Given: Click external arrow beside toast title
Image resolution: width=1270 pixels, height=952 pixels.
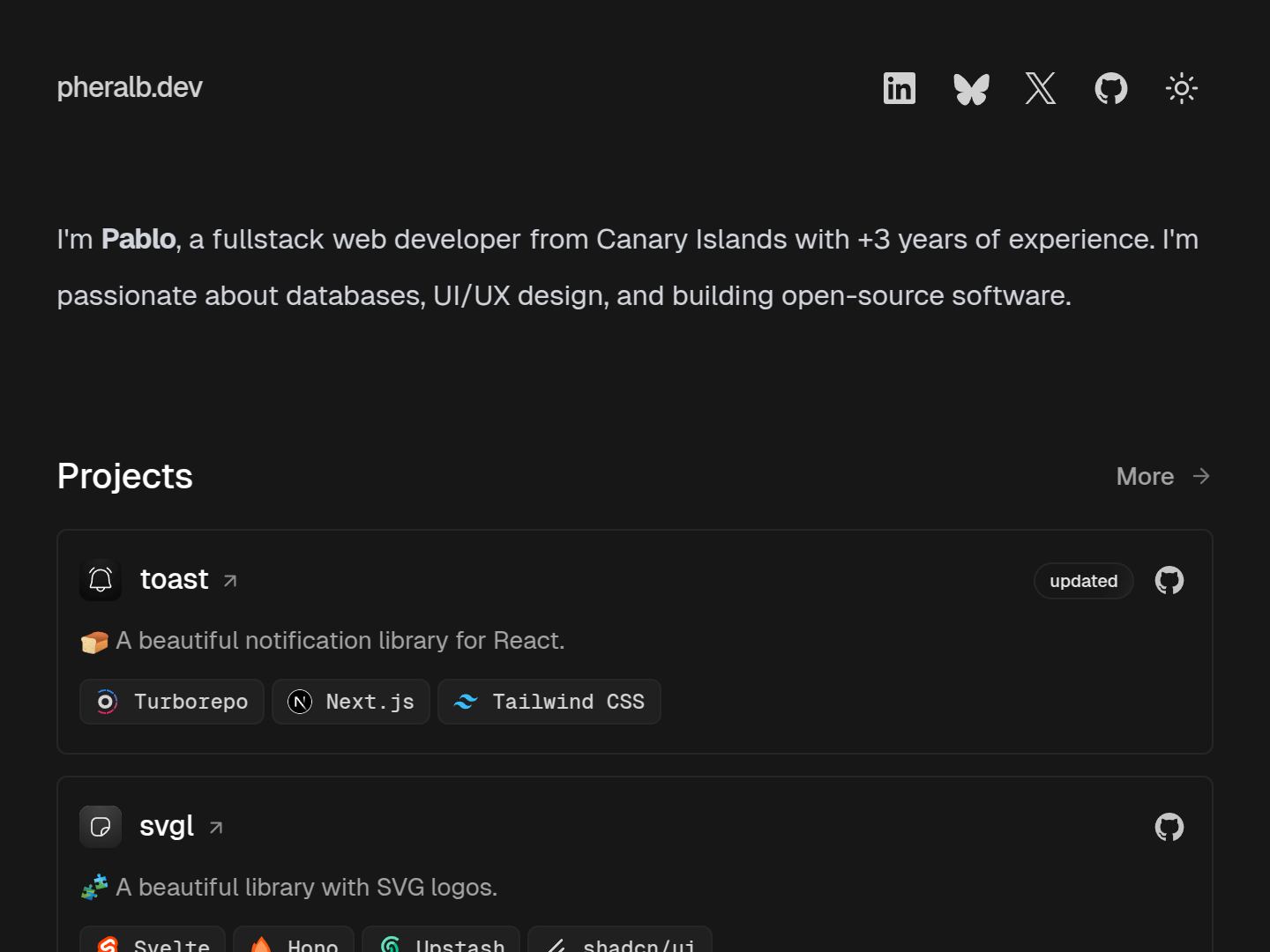Looking at the screenshot, I should [x=230, y=581].
